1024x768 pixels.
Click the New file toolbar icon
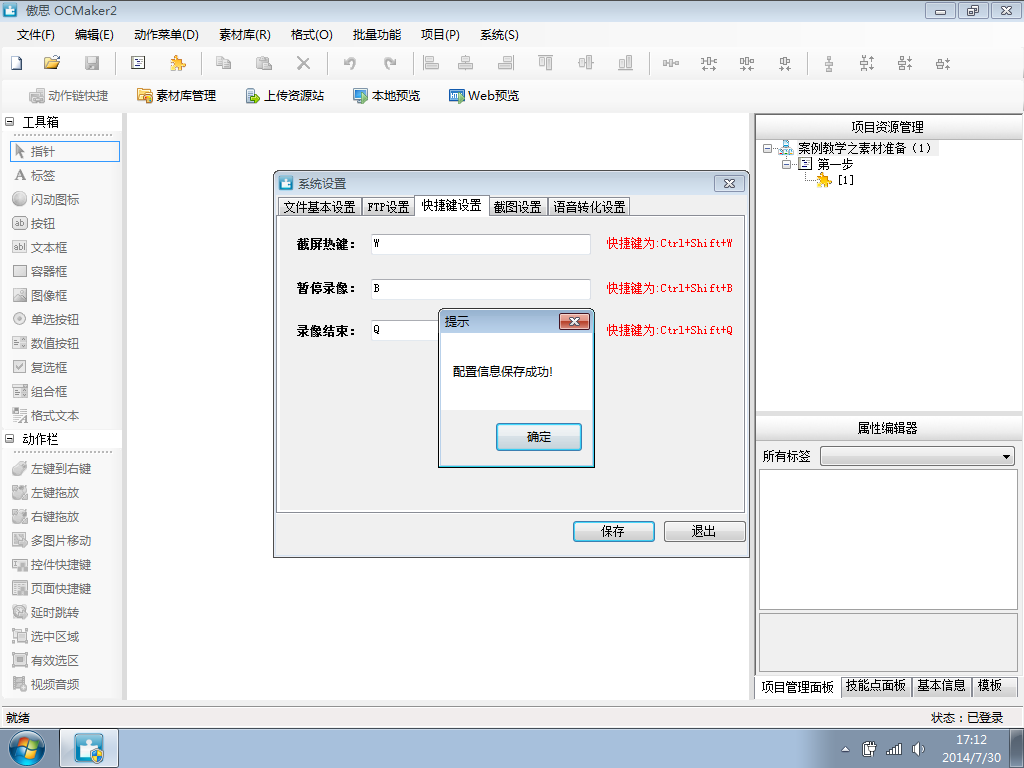(x=17, y=63)
